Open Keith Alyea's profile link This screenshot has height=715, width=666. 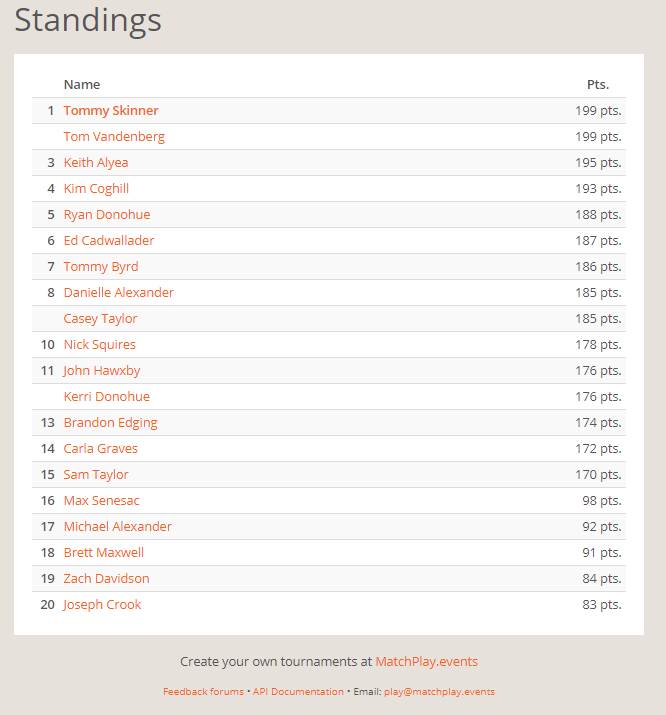96,163
